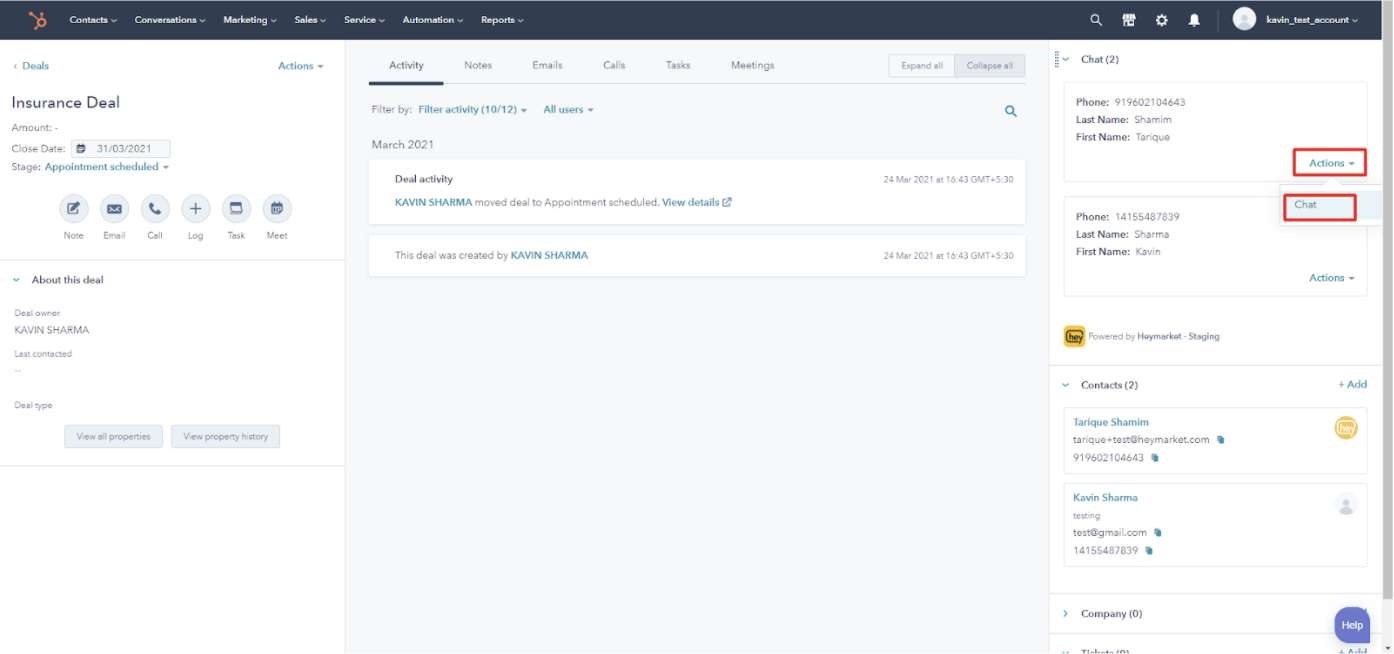
Task: Open the Help chat bubble
Action: click(x=1352, y=625)
